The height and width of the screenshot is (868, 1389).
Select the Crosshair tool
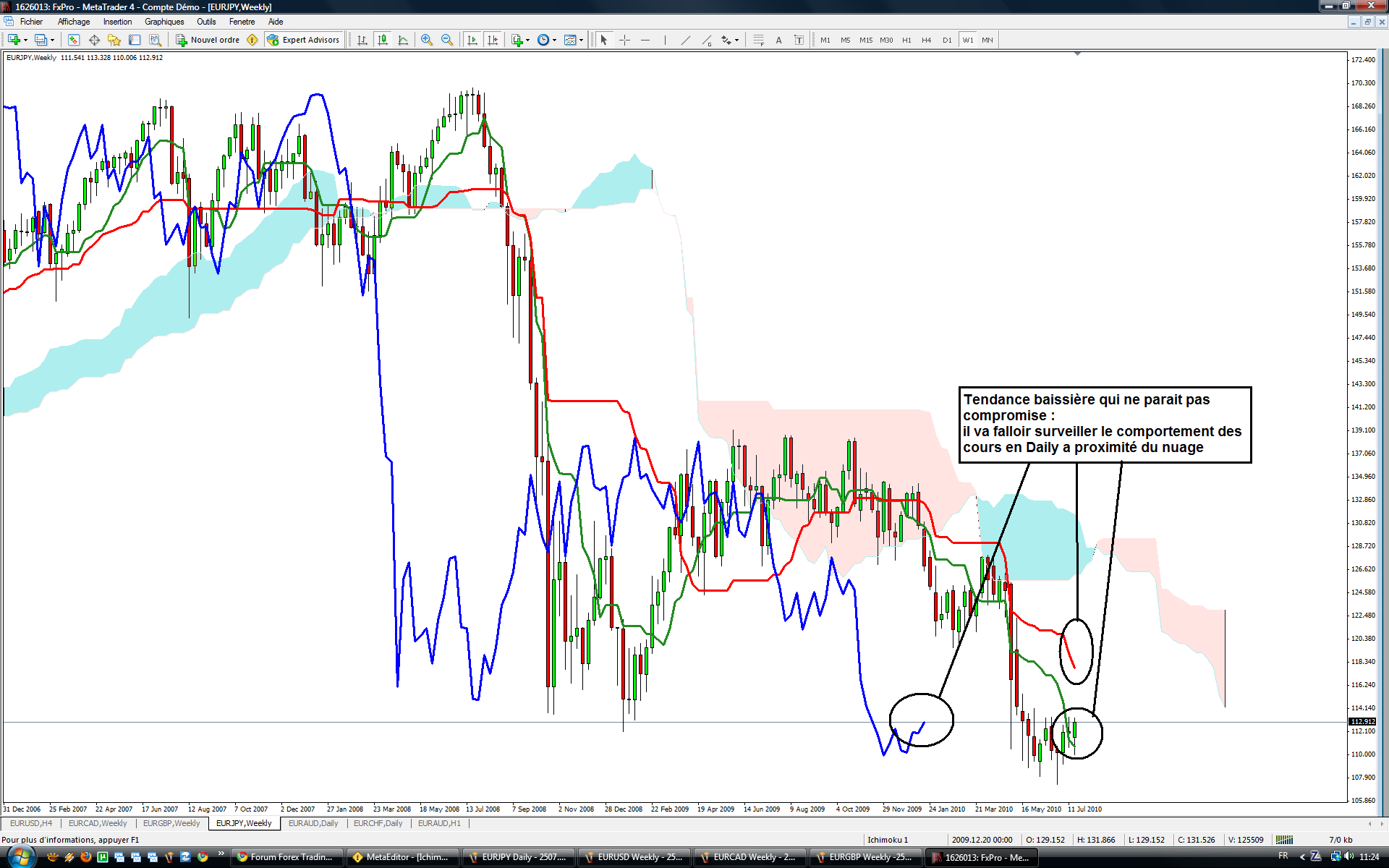click(x=624, y=40)
